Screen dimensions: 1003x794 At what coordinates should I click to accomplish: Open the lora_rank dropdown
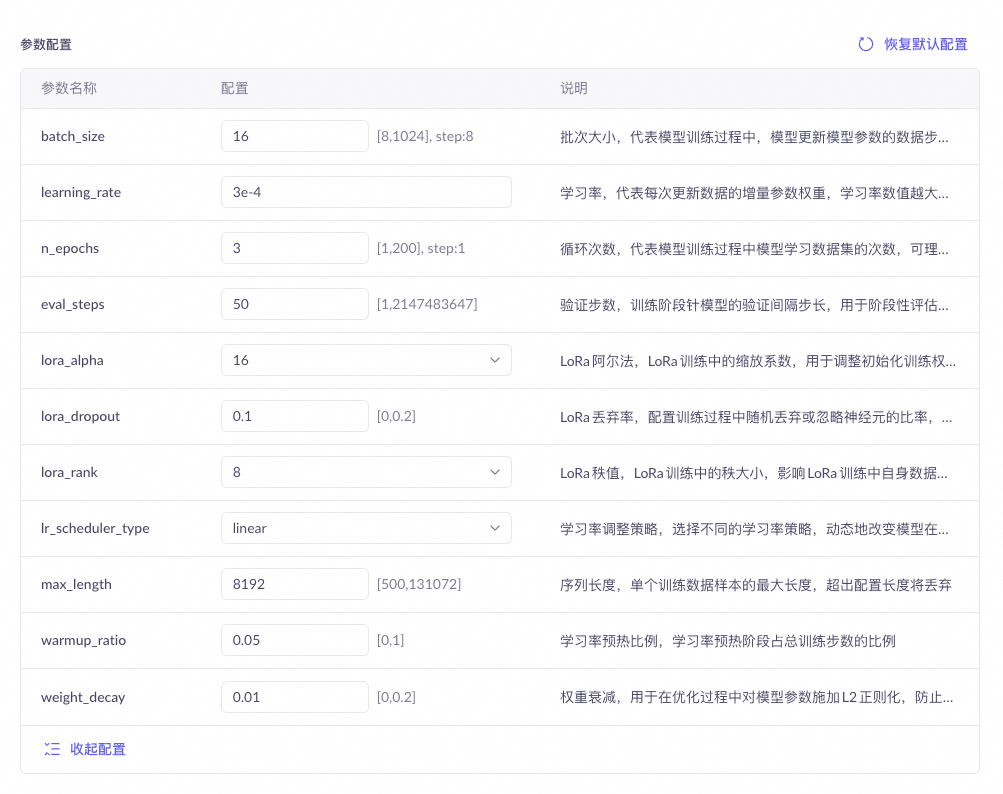coord(366,472)
